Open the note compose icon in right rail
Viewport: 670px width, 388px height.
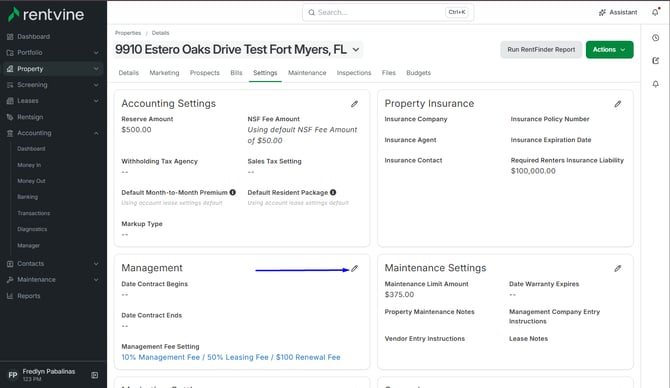pyautogui.click(x=655, y=61)
